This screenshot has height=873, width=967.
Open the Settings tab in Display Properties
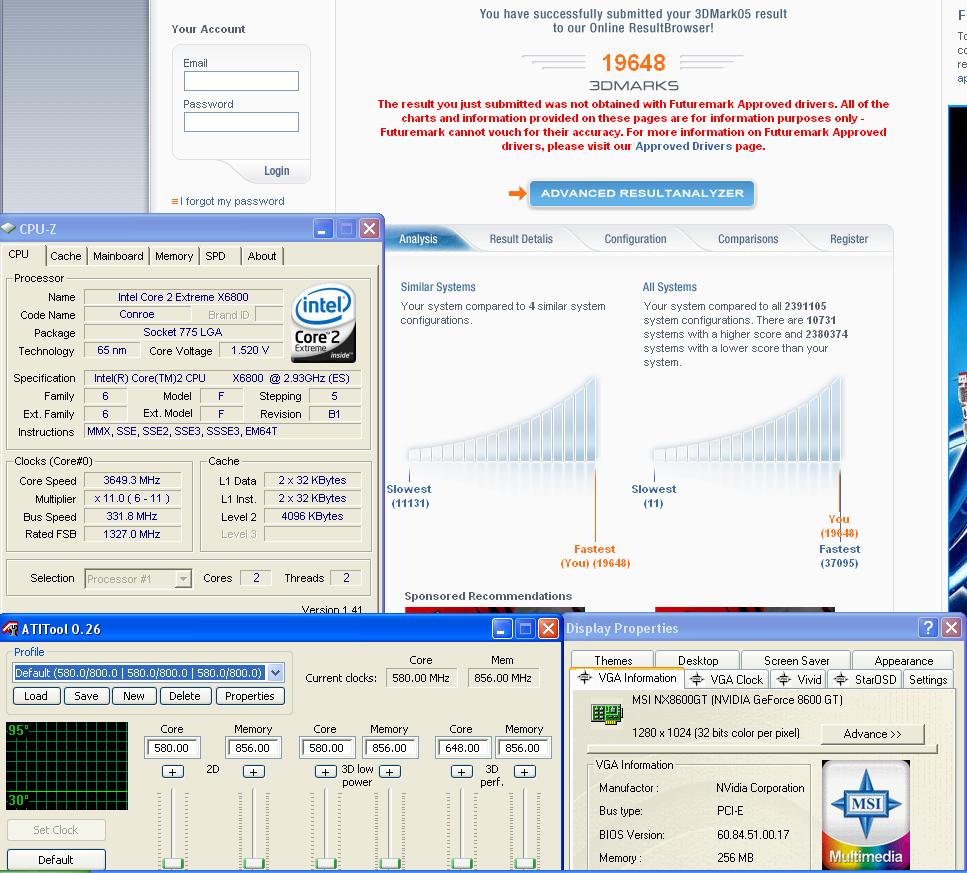click(x=928, y=679)
